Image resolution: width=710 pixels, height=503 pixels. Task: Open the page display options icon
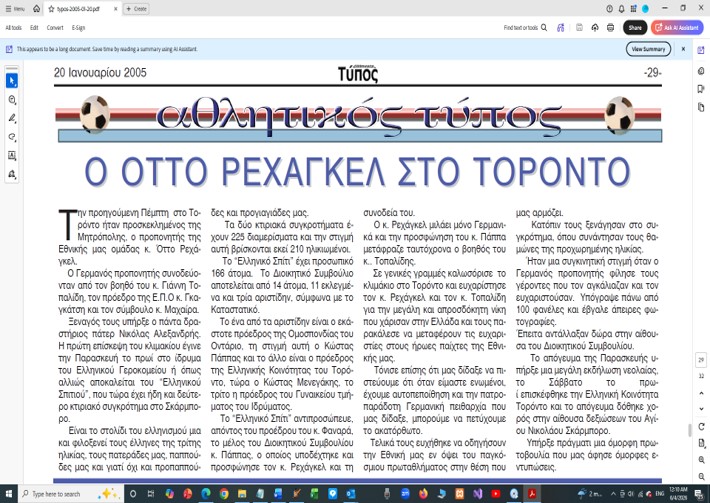point(701,443)
